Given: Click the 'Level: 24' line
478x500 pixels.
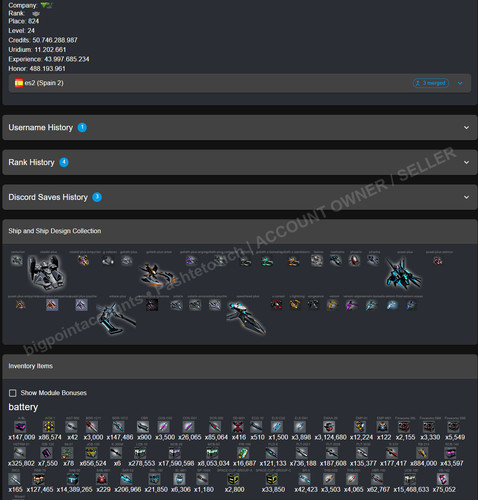Looking at the screenshot, I should pos(22,31).
